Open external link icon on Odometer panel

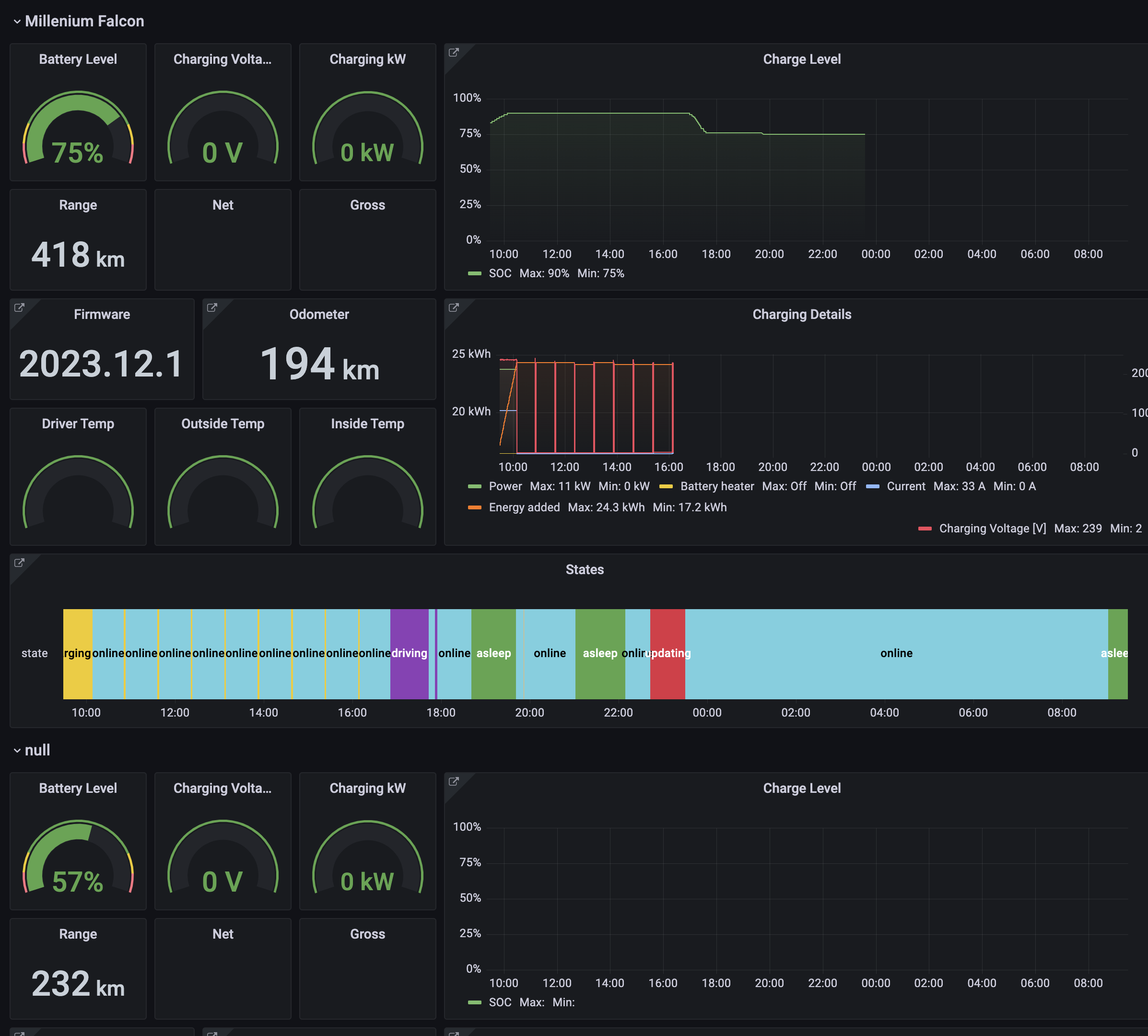pos(212,307)
